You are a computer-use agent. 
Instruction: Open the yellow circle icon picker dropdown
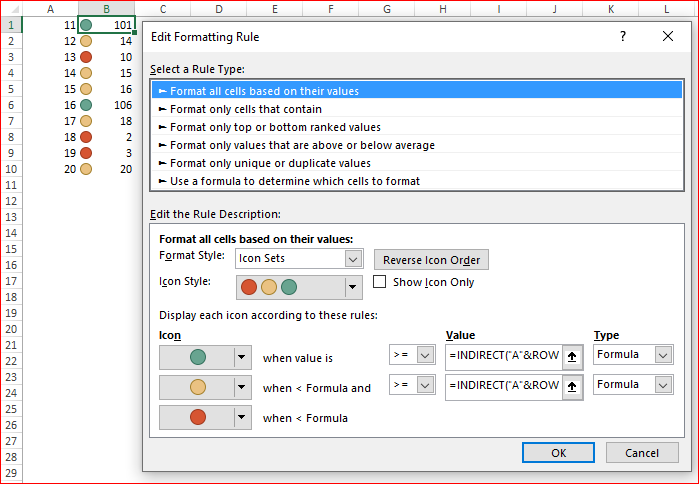242,387
